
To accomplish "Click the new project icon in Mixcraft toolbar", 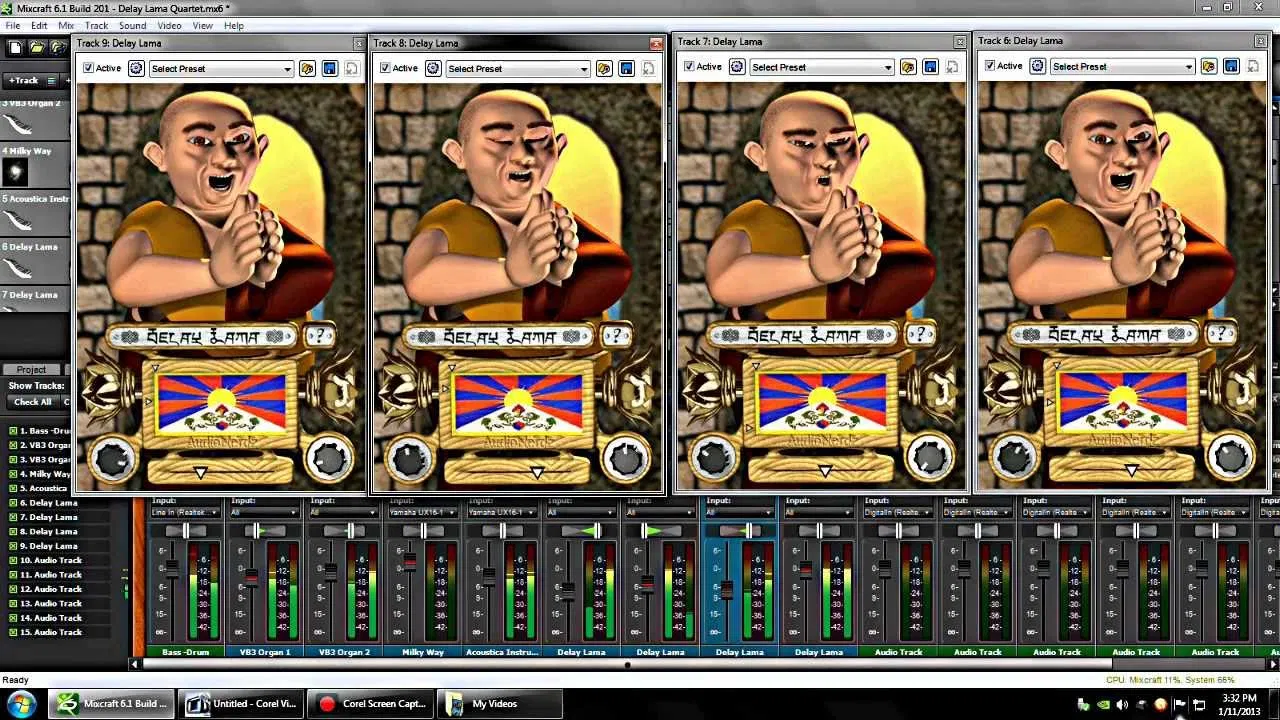I will coord(15,47).
